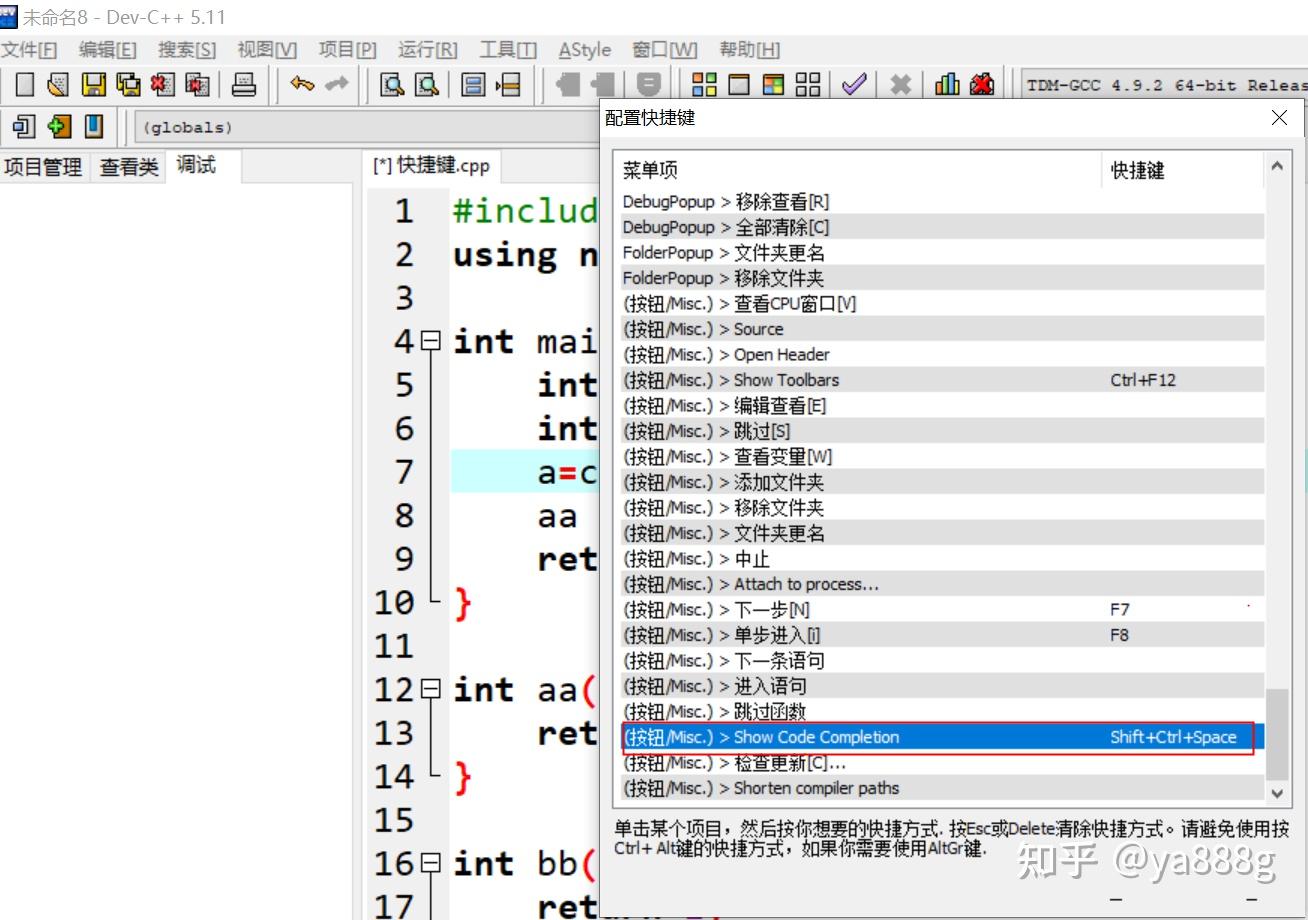Click the shortcut list scroll up arrow
Viewport: 1308px width, 920px height.
click(x=1277, y=167)
